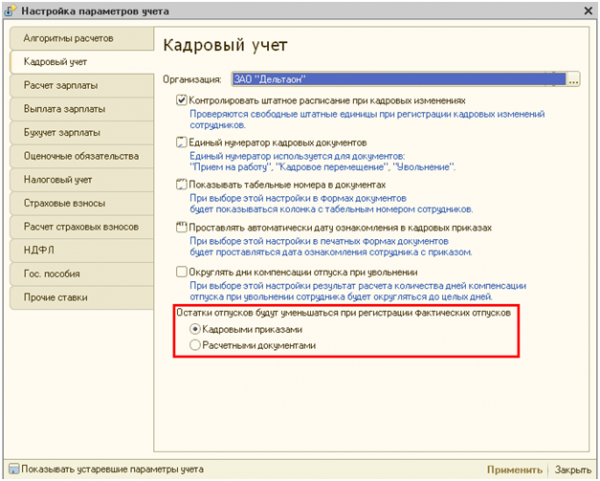Open the Выплата зарплаты section
The image size is (600, 481).
click(77, 108)
